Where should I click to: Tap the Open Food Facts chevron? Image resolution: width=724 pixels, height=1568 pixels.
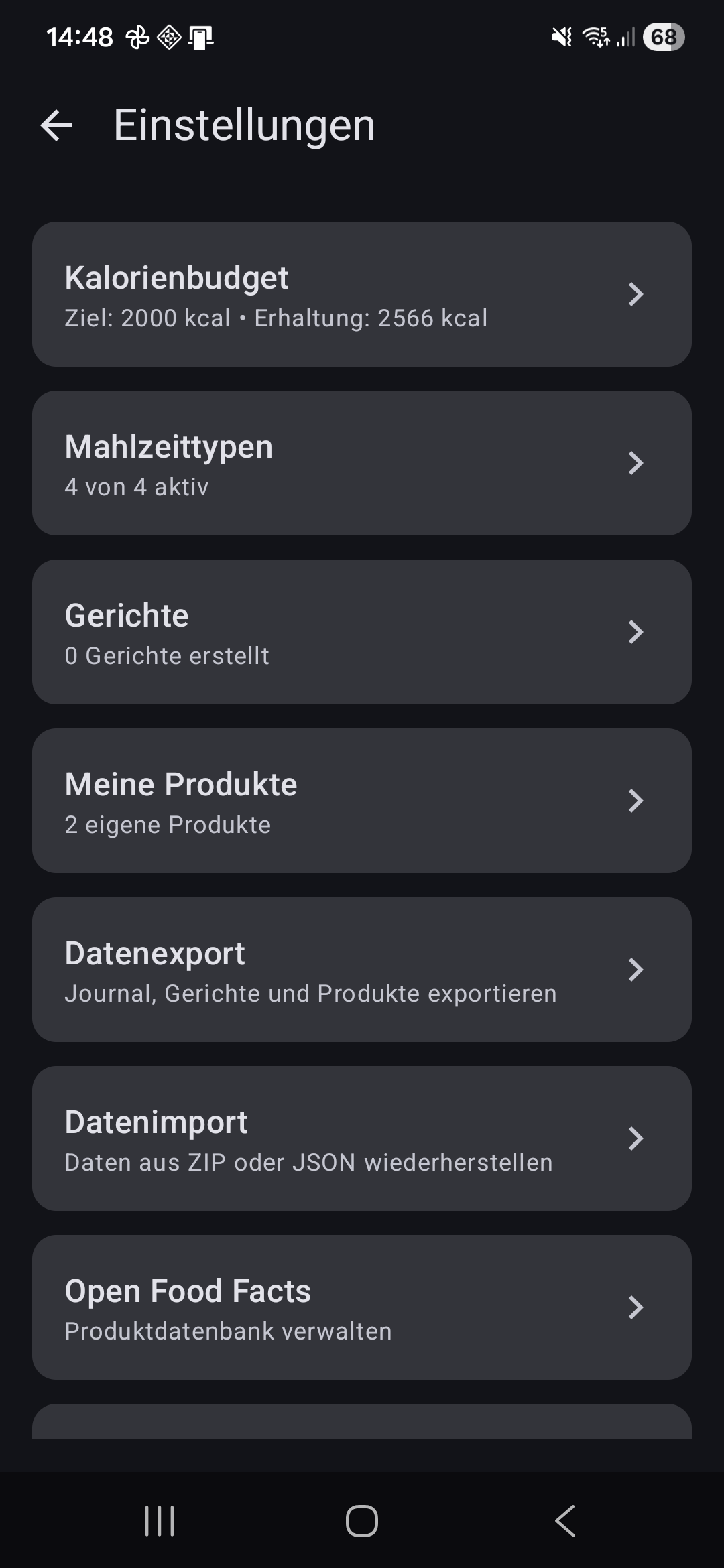coord(636,1308)
